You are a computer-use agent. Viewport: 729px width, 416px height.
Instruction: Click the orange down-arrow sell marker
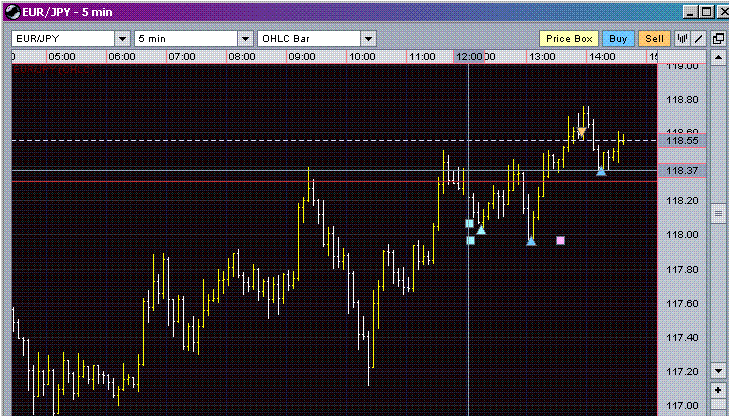click(x=581, y=132)
